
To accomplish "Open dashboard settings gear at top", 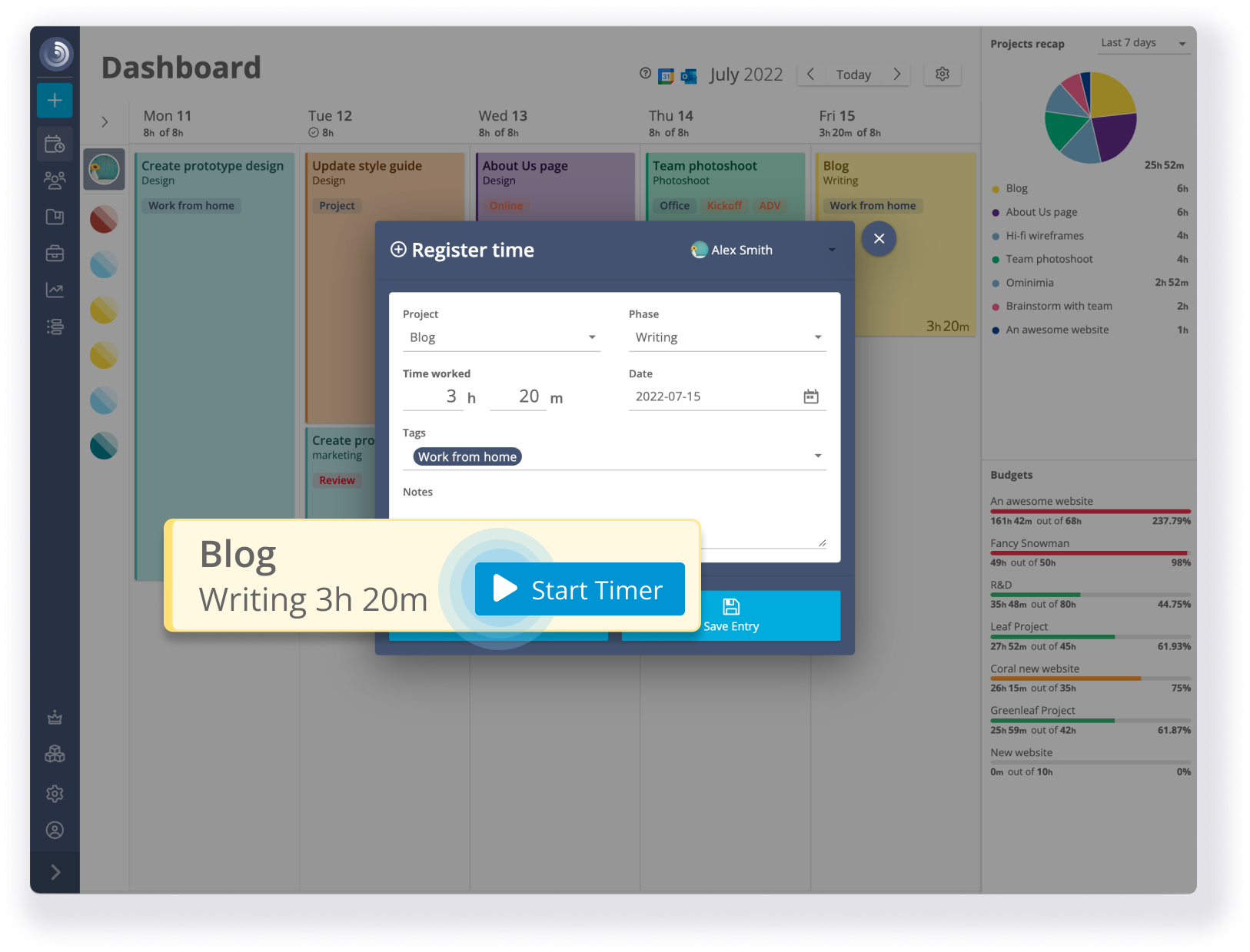I will pos(942,74).
